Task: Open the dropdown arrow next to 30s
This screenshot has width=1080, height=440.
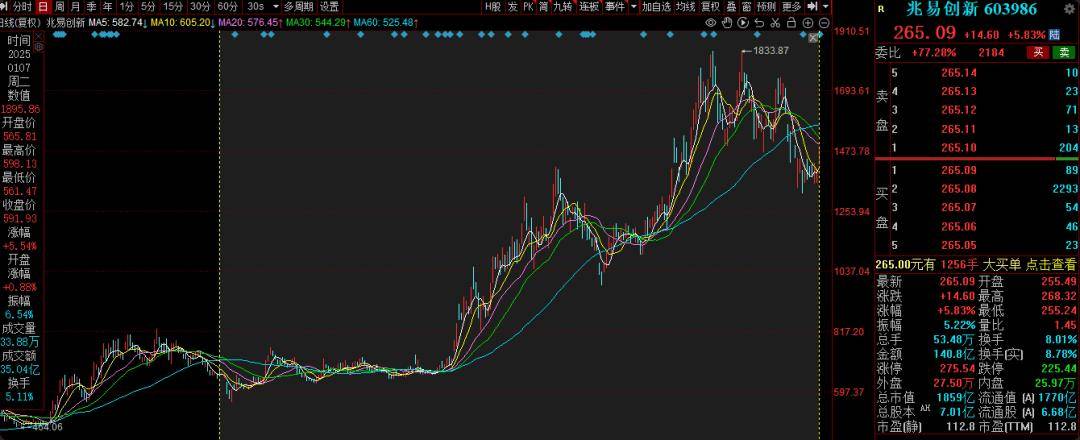Action: 276,6
